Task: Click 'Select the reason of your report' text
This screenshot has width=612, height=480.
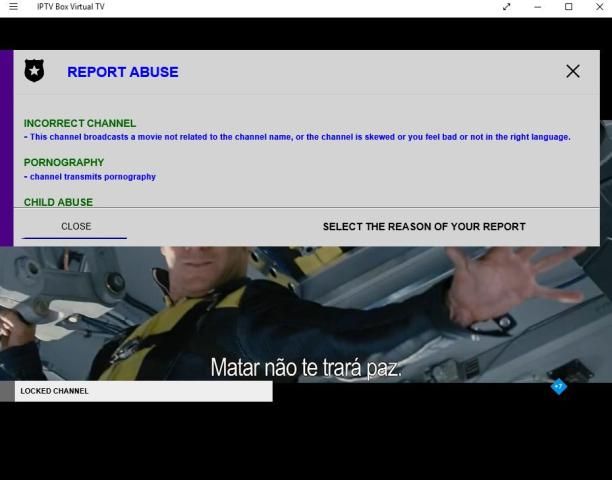Action: [423, 226]
